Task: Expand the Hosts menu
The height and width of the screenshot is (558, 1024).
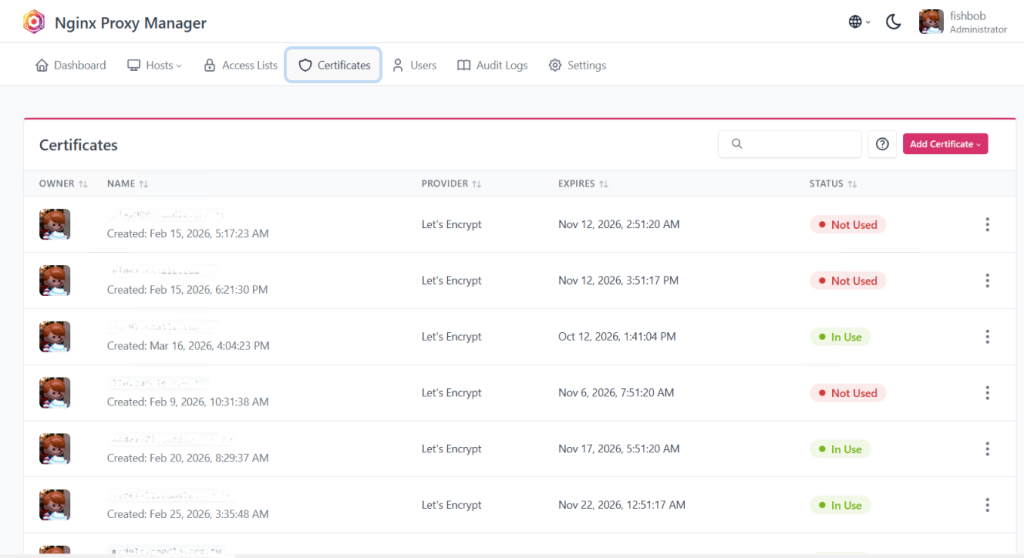Action: pyautogui.click(x=154, y=65)
